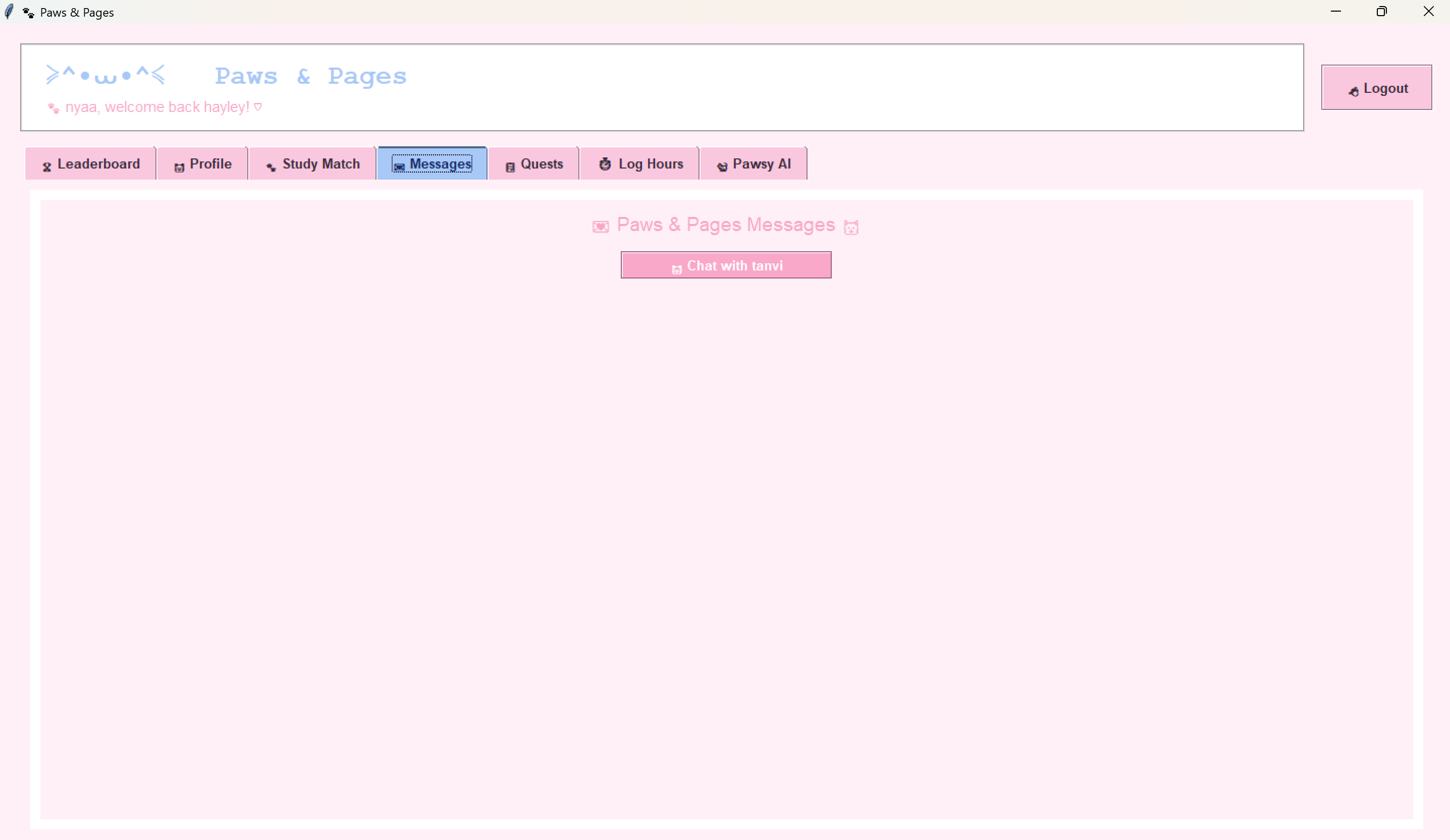
Task: Minimize the Paws & Pages window
Action: coord(1335,12)
